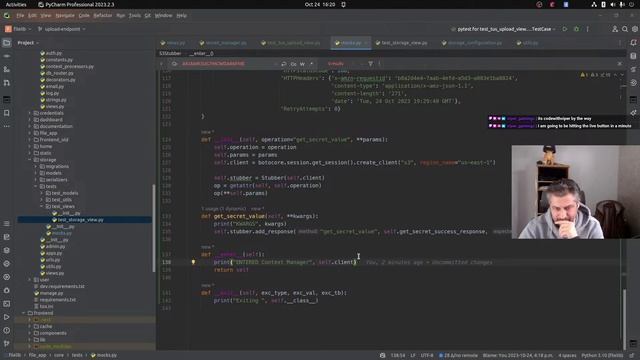Open the Terminal tool window icon

pos(7,304)
